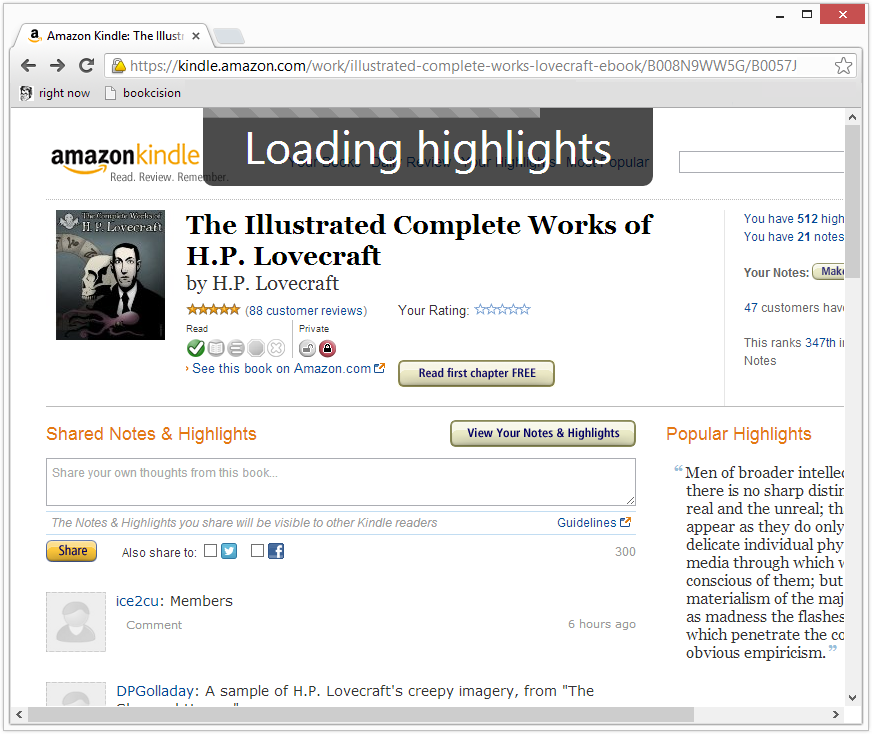Click the browser forward arrow
The image size is (872, 734).
point(57,66)
